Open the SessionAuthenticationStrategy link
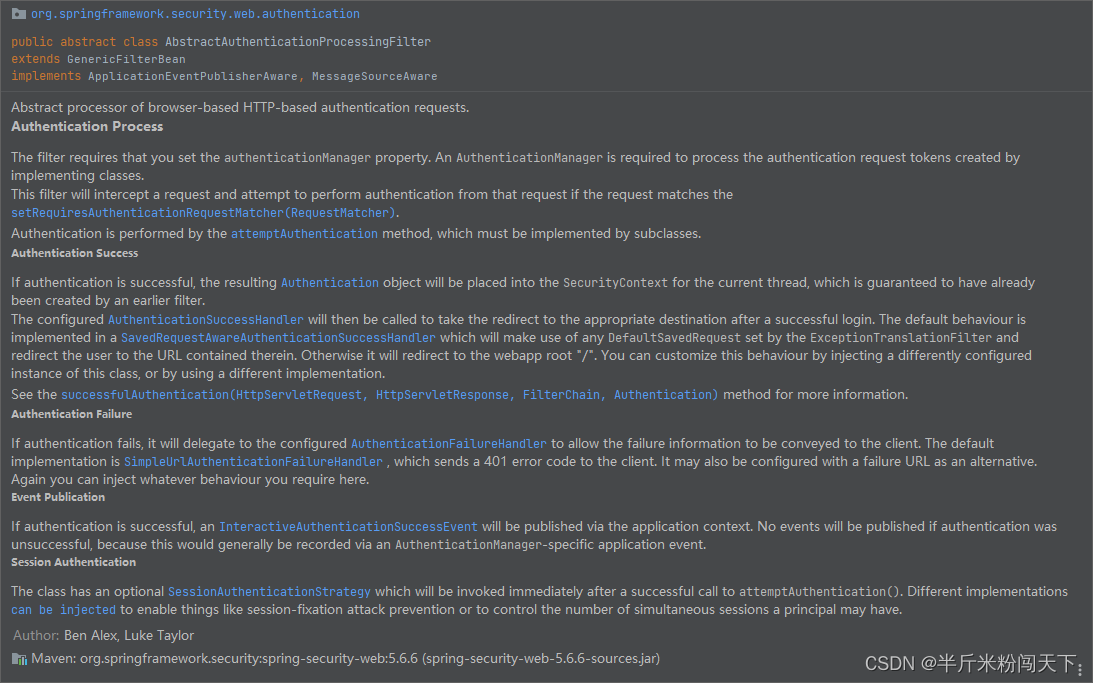The image size is (1093, 683). pyautogui.click(x=269, y=591)
